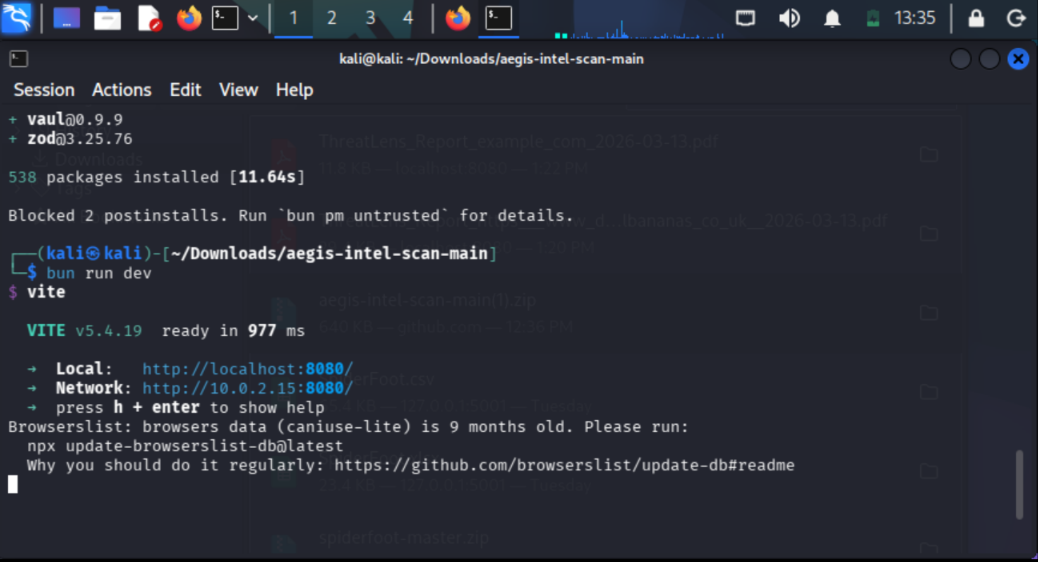Open terminal emulator launcher in panel

[x=225, y=18]
